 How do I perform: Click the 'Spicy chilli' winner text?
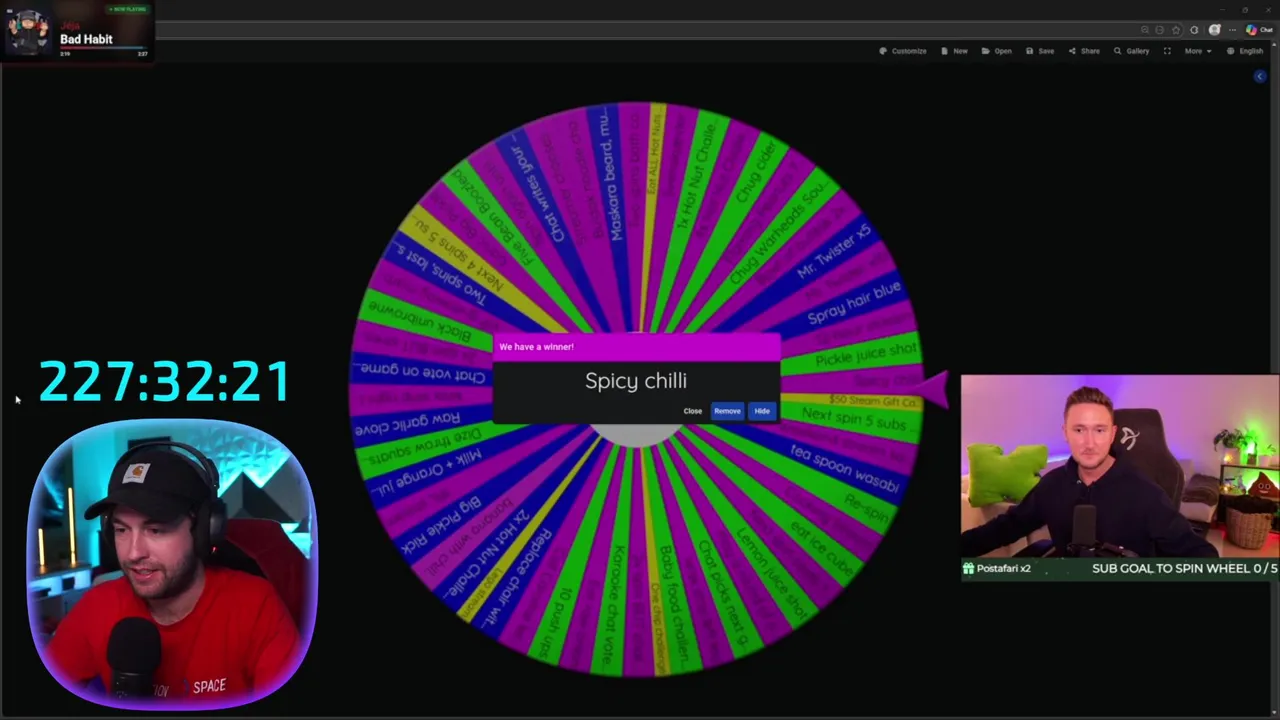(x=636, y=381)
